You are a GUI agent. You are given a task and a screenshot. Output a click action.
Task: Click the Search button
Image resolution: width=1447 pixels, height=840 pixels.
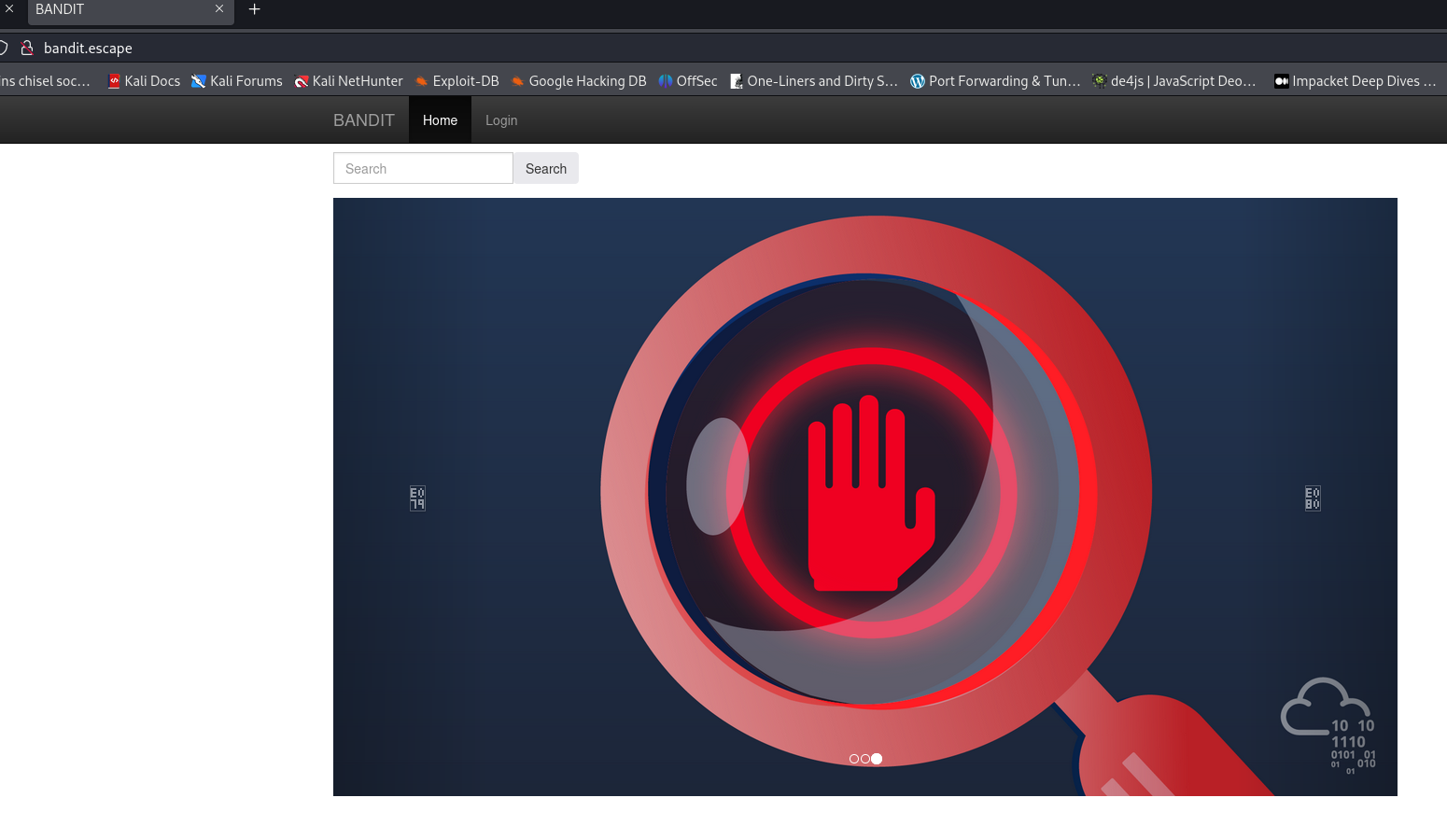click(546, 168)
